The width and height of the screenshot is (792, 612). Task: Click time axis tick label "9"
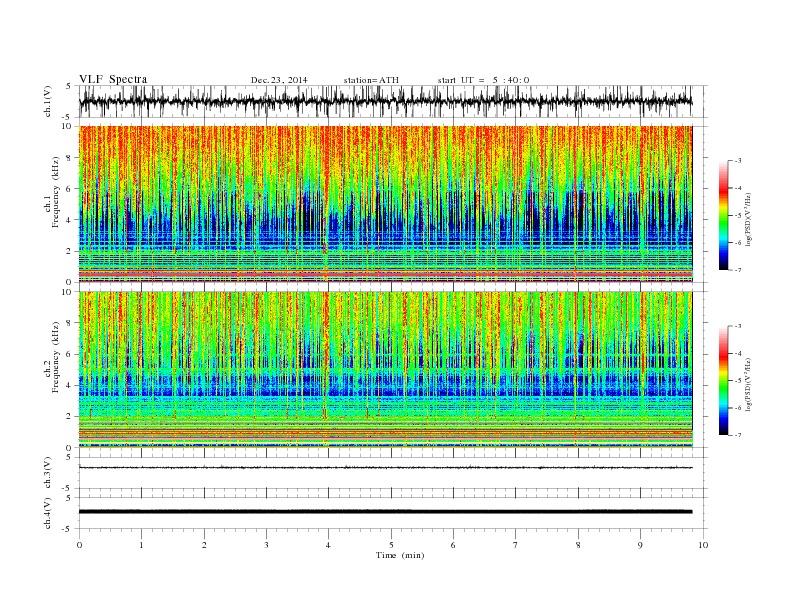click(640, 545)
